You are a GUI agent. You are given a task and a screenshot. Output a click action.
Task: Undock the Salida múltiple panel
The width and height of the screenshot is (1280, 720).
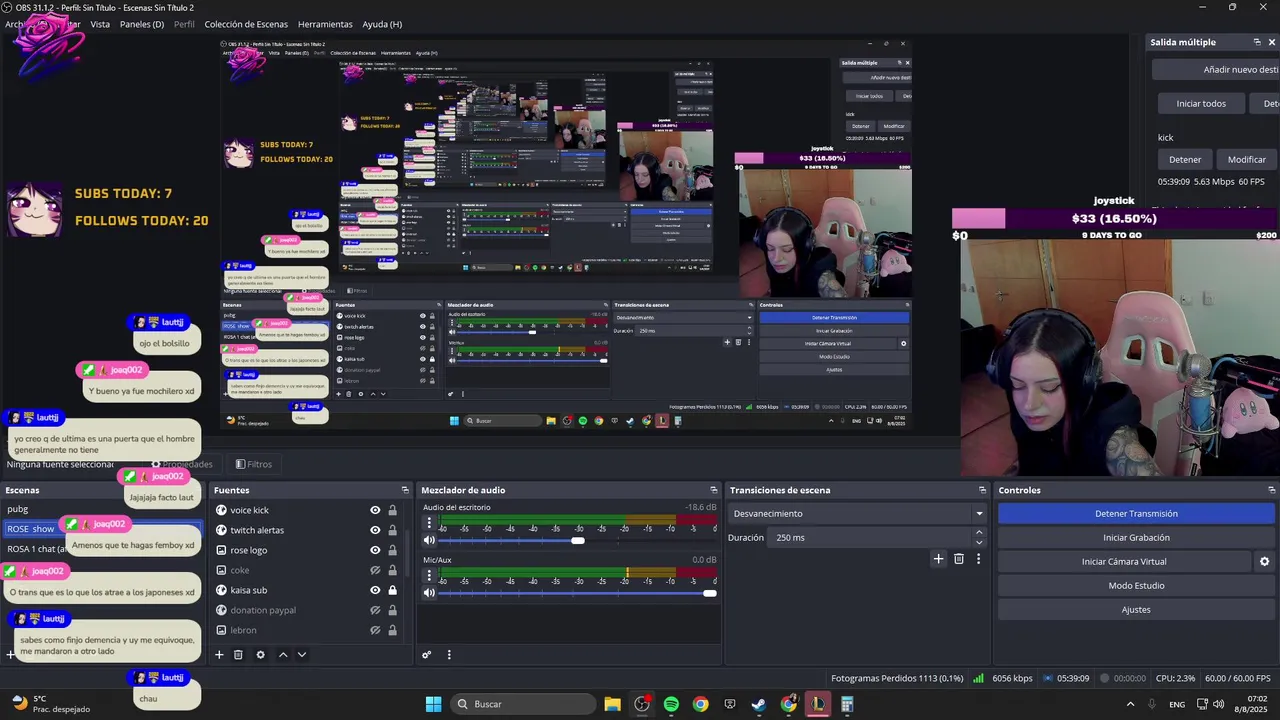tap(1257, 42)
